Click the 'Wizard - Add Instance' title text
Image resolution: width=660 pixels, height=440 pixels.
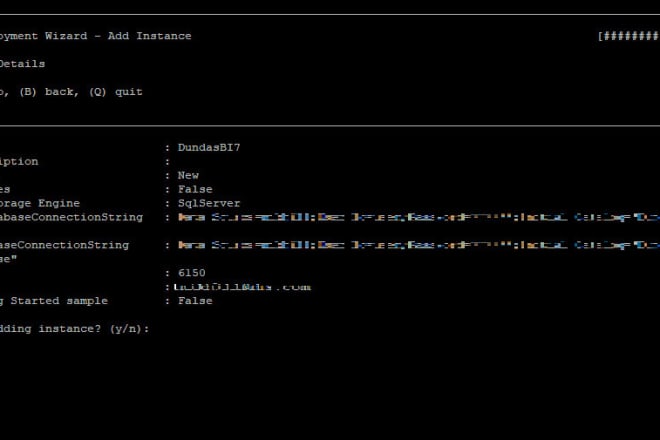(x=118, y=36)
